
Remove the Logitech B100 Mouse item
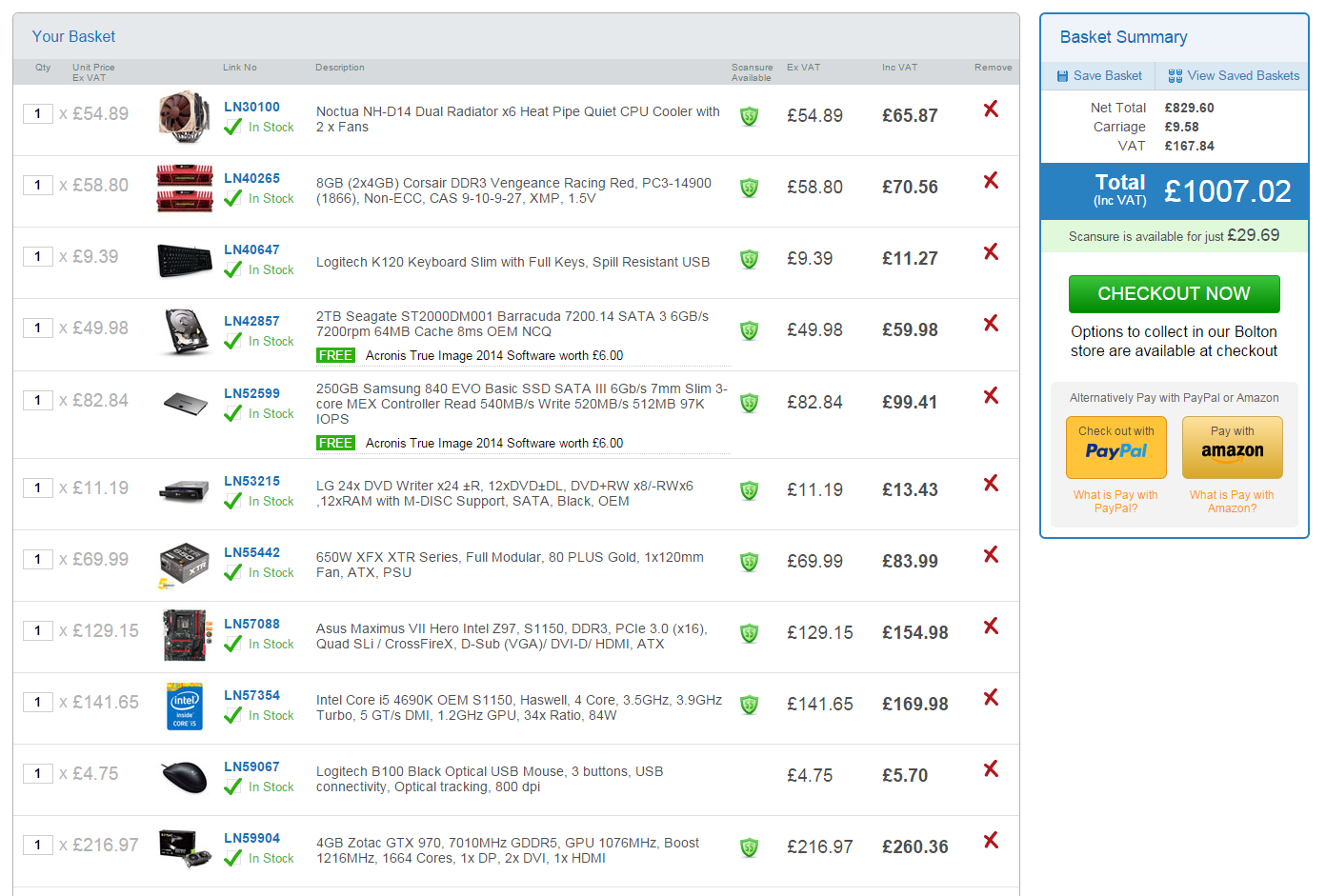991,769
